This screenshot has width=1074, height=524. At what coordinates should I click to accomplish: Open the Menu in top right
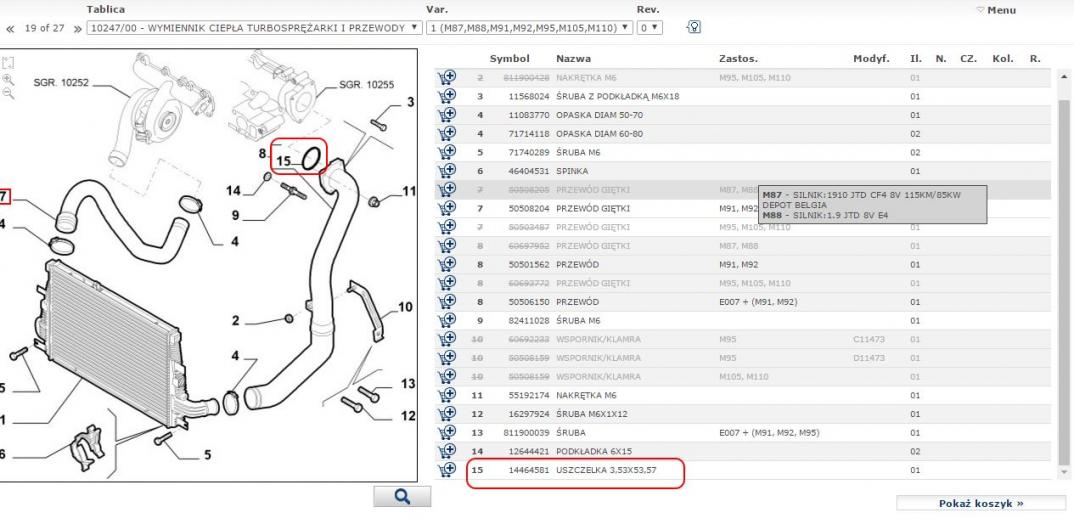(x=996, y=10)
